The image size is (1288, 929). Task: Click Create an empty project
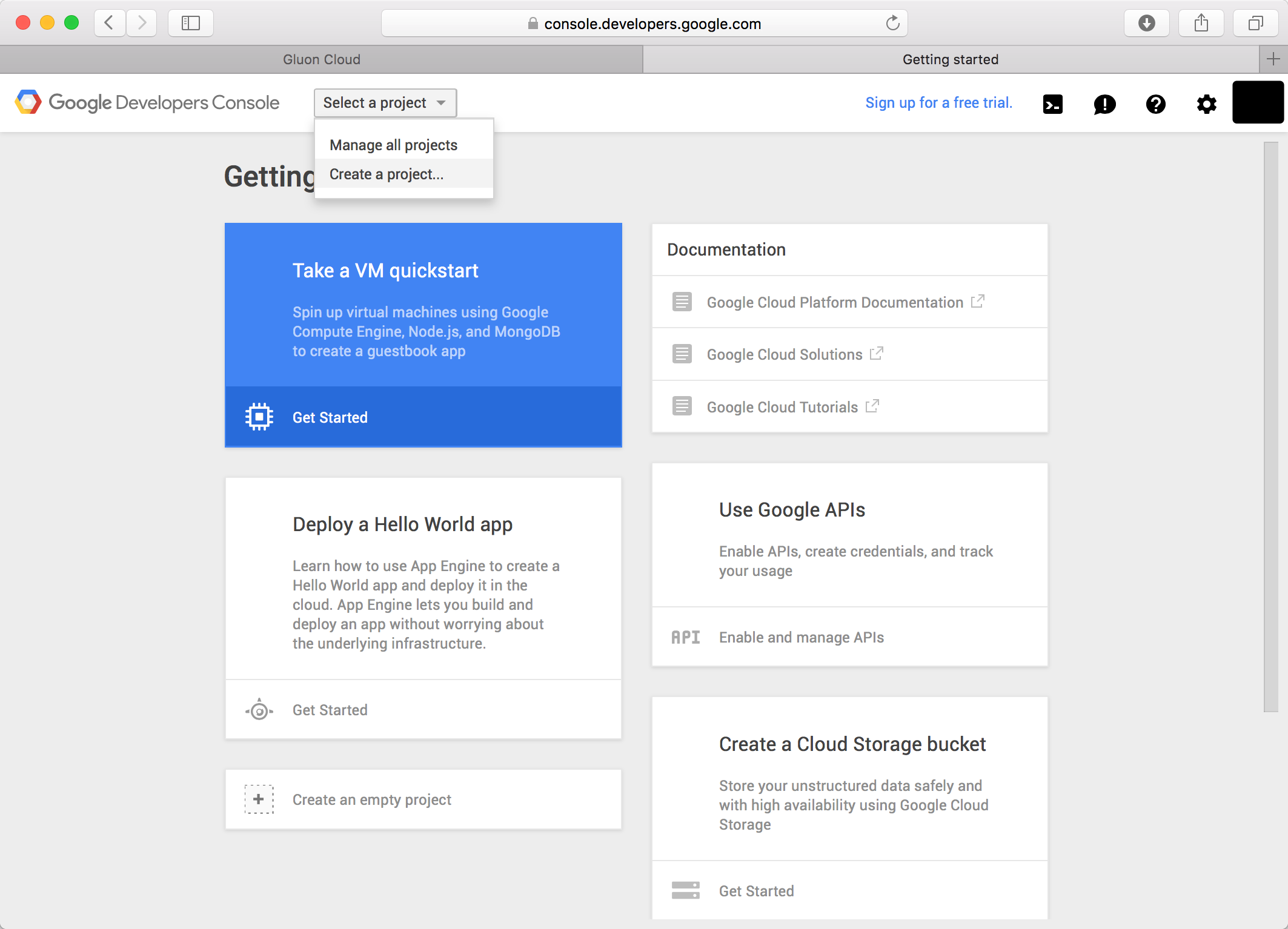coord(423,799)
